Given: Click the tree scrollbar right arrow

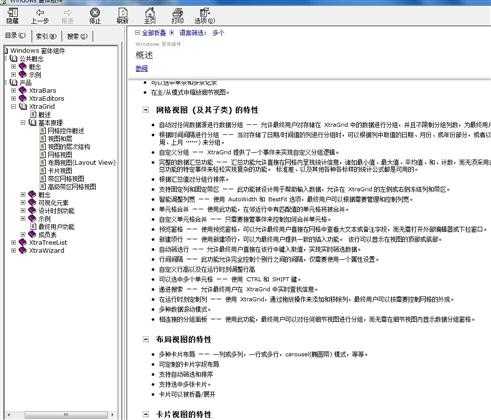Looking at the screenshot, I should click(113, 414).
